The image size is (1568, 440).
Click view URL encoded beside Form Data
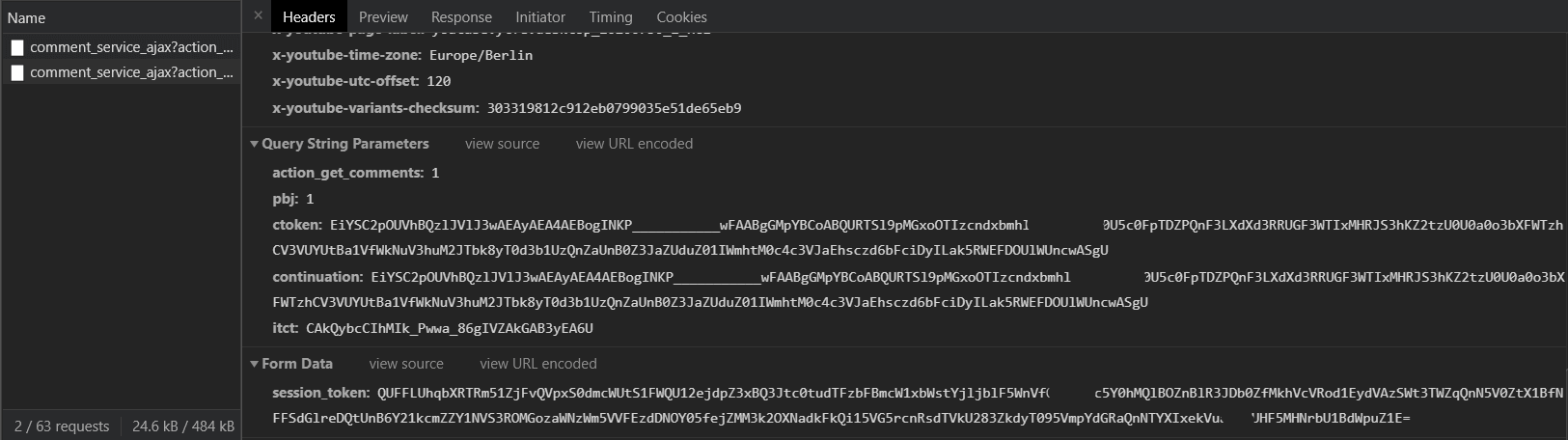[x=538, y=364]
